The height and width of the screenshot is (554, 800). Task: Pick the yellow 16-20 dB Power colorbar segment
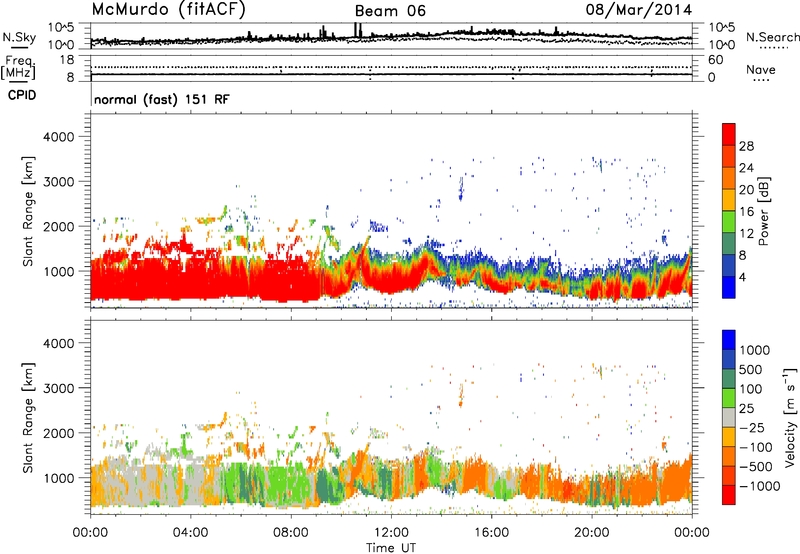pyautogui.click(x=729, y=199)
